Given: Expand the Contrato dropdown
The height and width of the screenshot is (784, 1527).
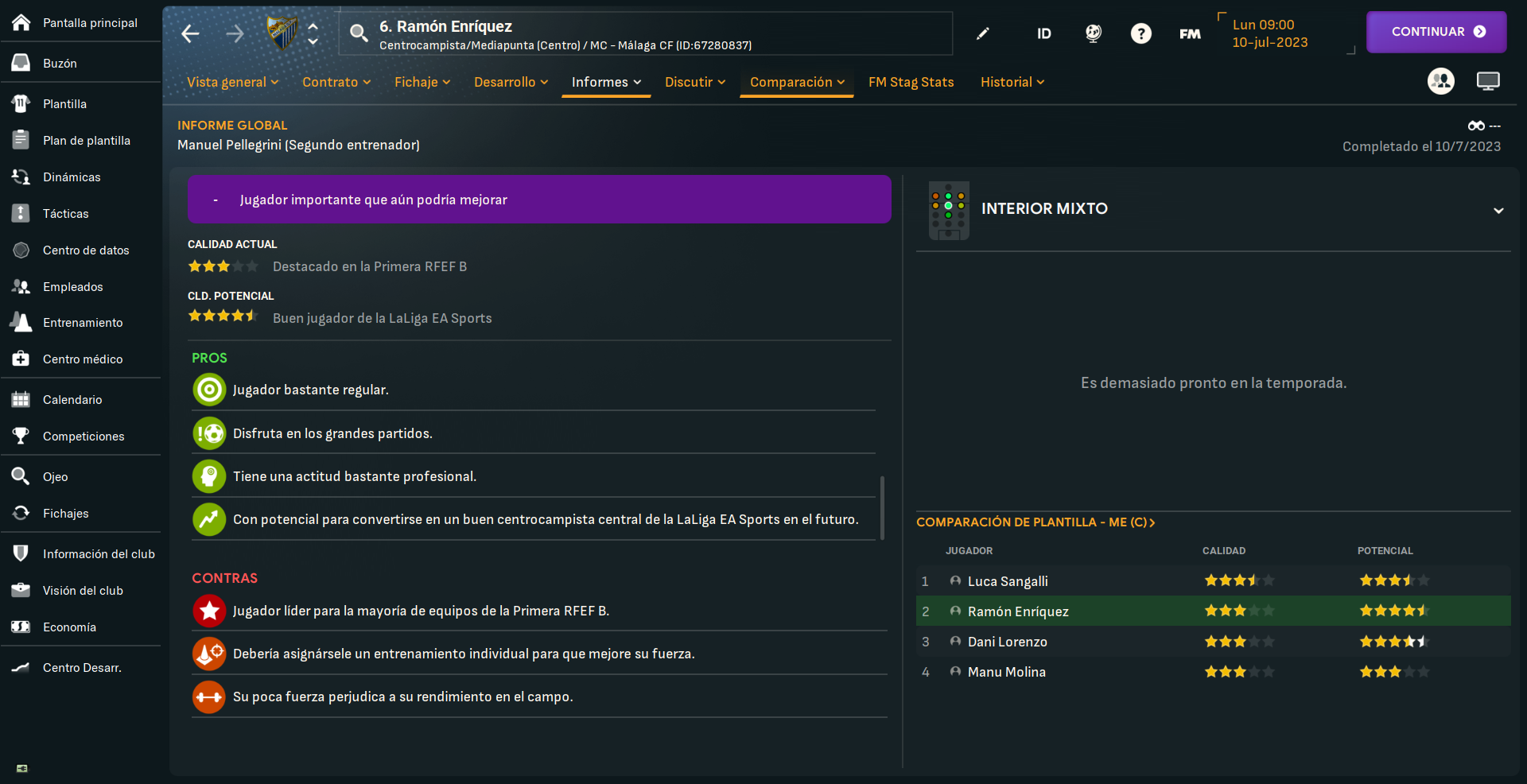Looking at the screenshot, I should (336, 82).
